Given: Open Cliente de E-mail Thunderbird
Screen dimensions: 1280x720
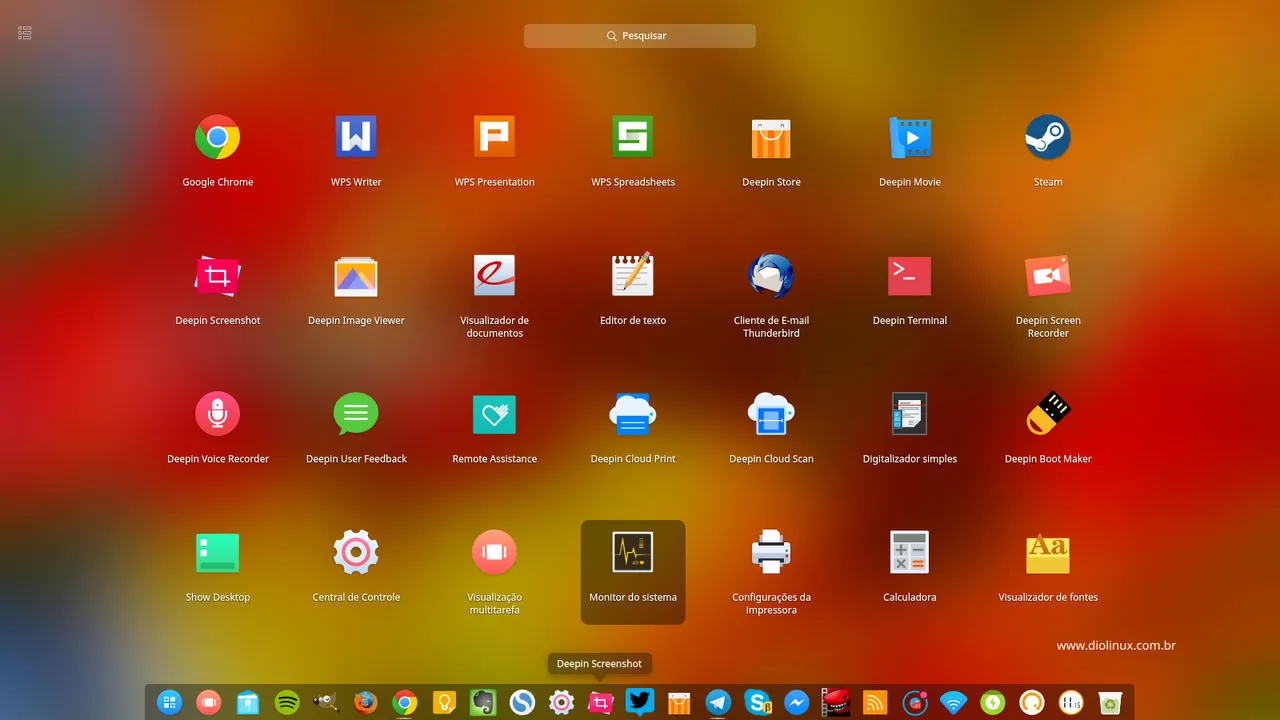Looking at the screenshot, I should coord(771,276).
